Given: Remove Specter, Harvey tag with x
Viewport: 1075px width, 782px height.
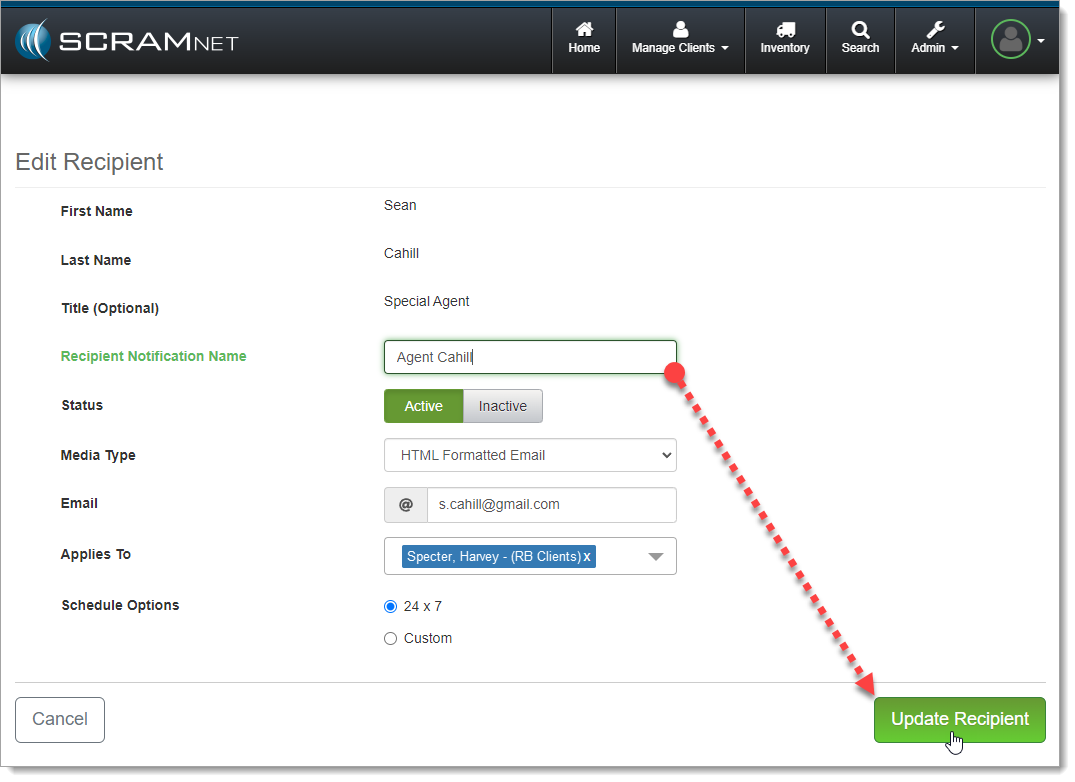Looking at the screenshot, I should tap(587, 557).
